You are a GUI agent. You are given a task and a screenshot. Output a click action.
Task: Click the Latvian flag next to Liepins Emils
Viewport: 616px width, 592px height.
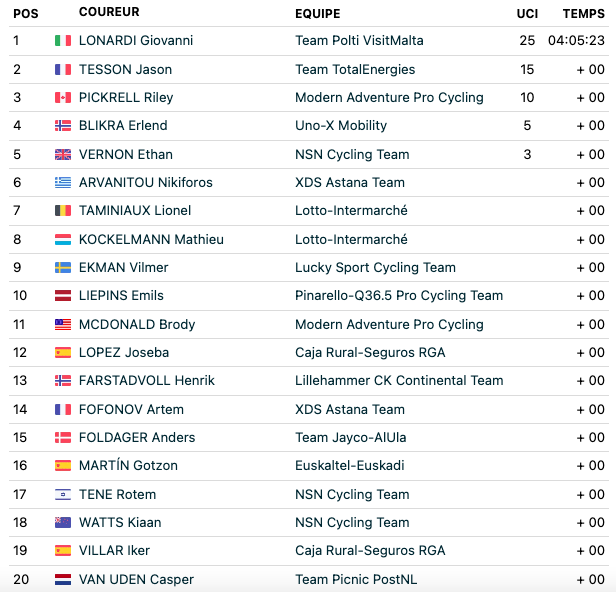point(63,295)
